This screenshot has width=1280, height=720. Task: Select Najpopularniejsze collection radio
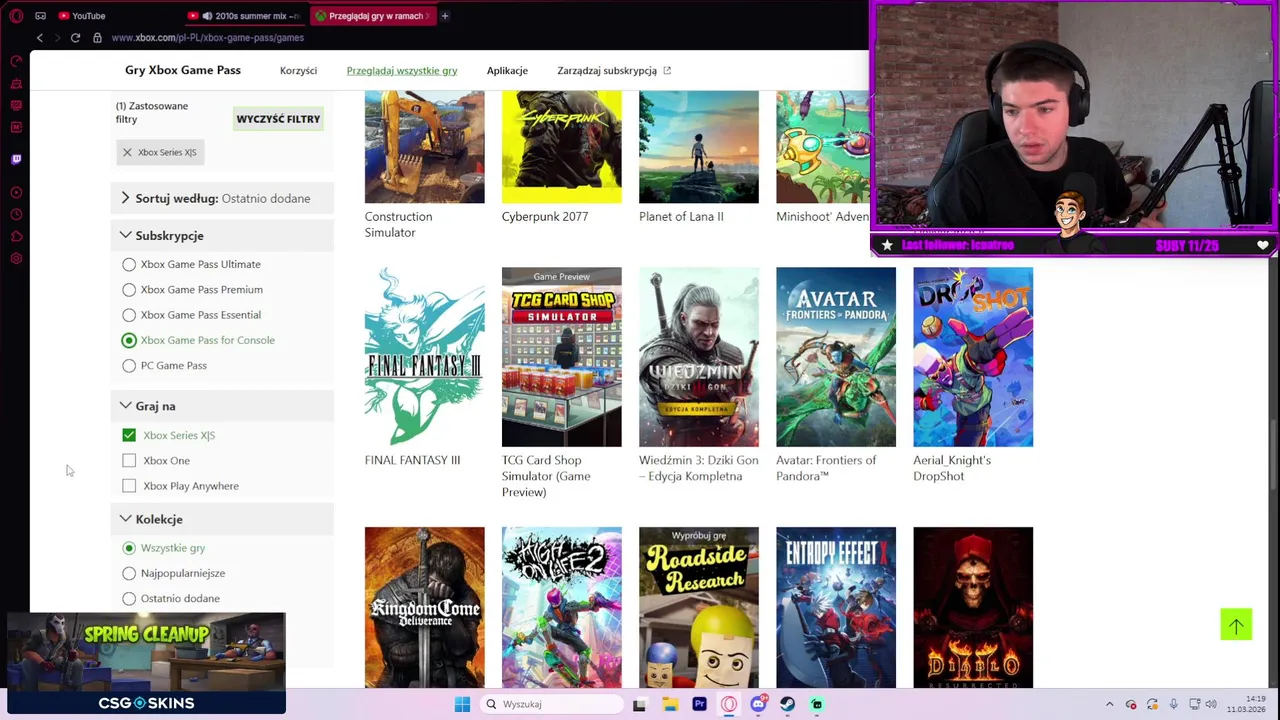tap(129, 573)
